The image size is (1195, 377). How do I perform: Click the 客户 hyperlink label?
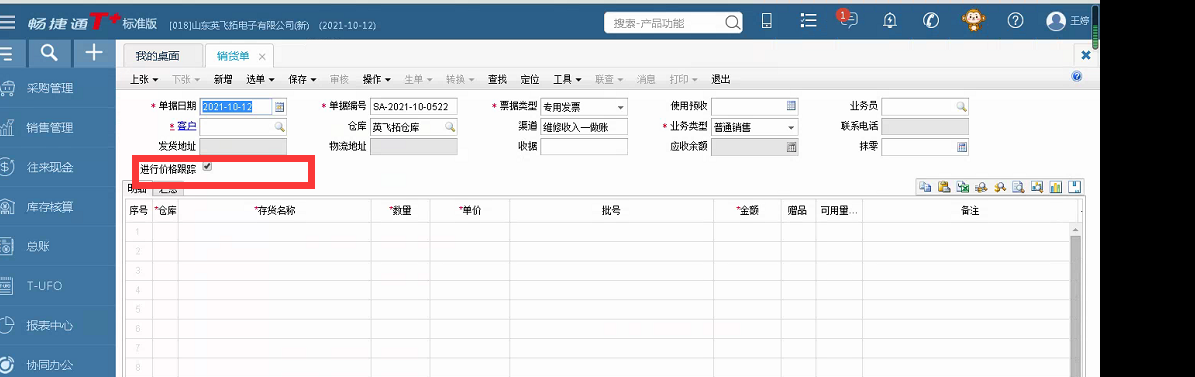[187, 126]
